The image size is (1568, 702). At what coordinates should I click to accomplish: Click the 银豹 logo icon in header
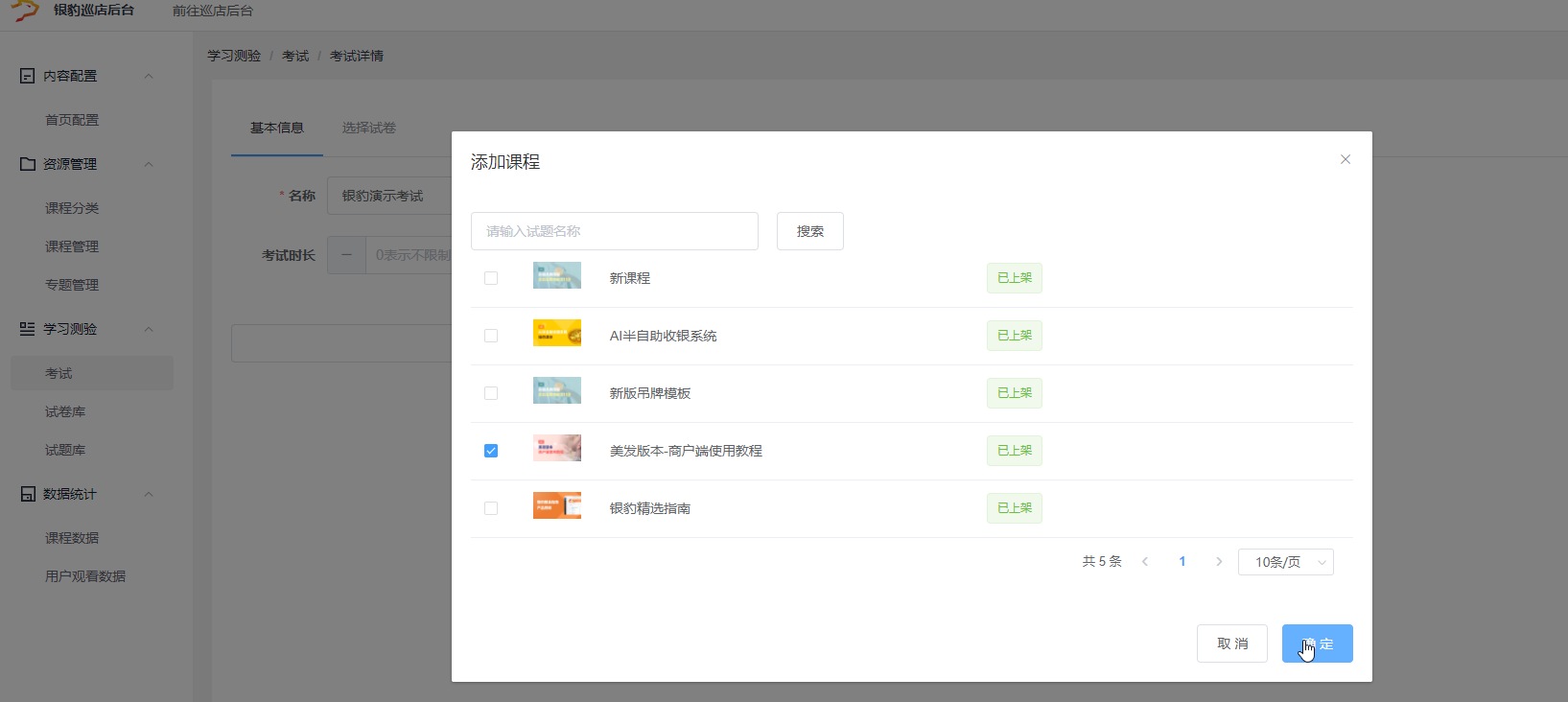[25, 11]
